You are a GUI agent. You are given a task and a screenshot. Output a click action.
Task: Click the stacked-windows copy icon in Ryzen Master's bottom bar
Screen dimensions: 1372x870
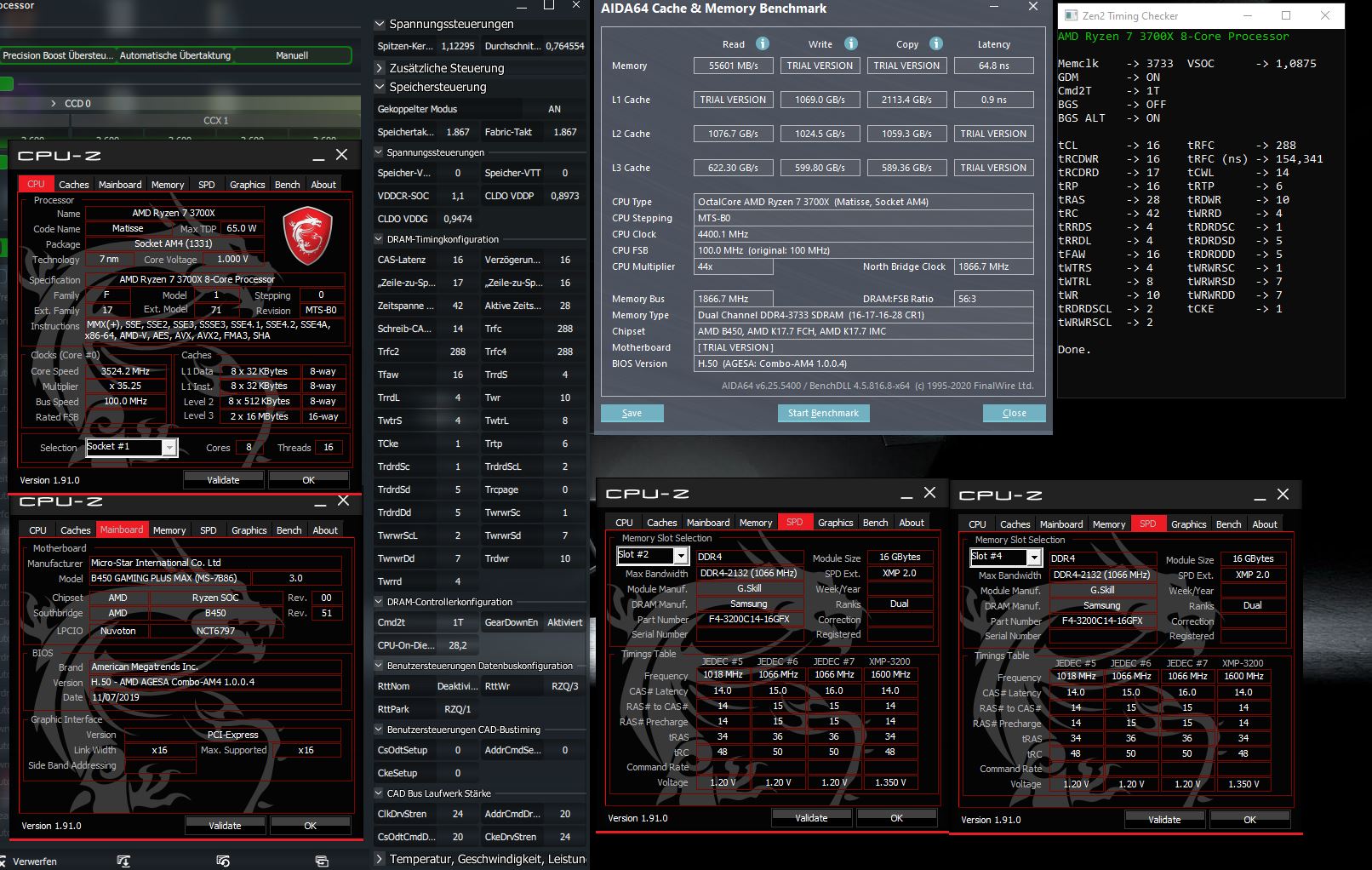coord(322,861)
